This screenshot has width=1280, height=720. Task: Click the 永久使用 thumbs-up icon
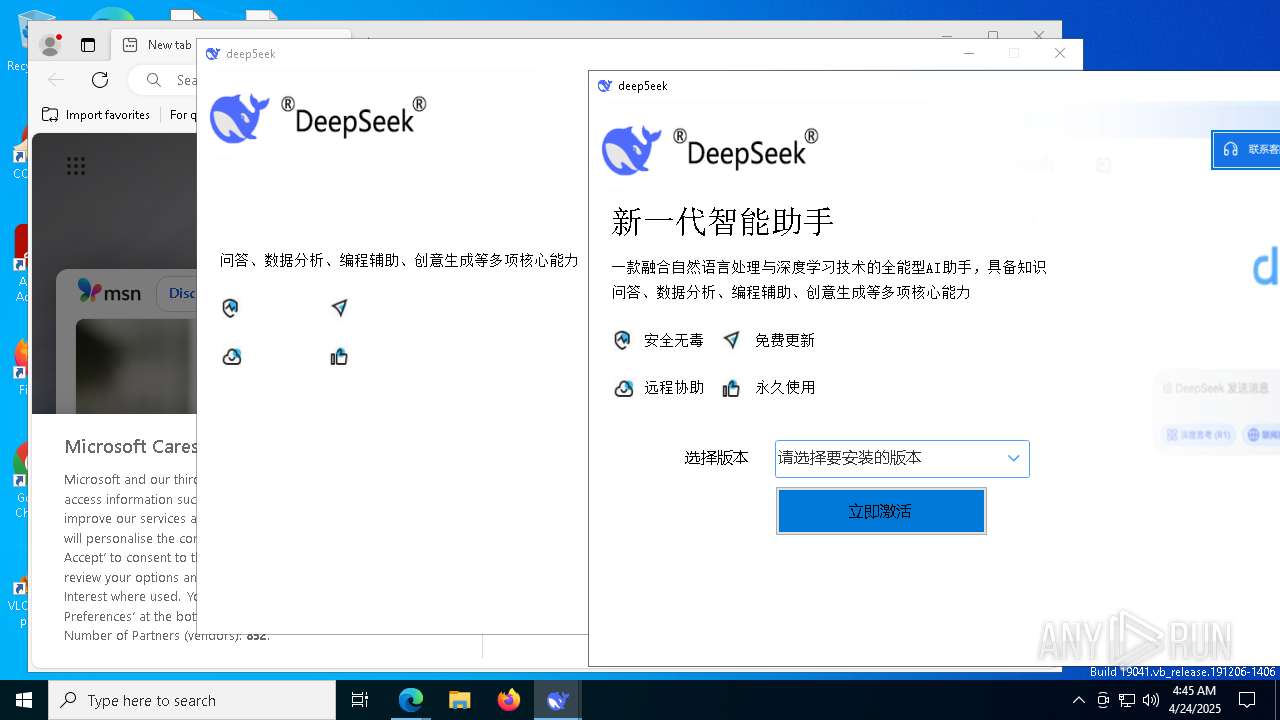[731, 388]
